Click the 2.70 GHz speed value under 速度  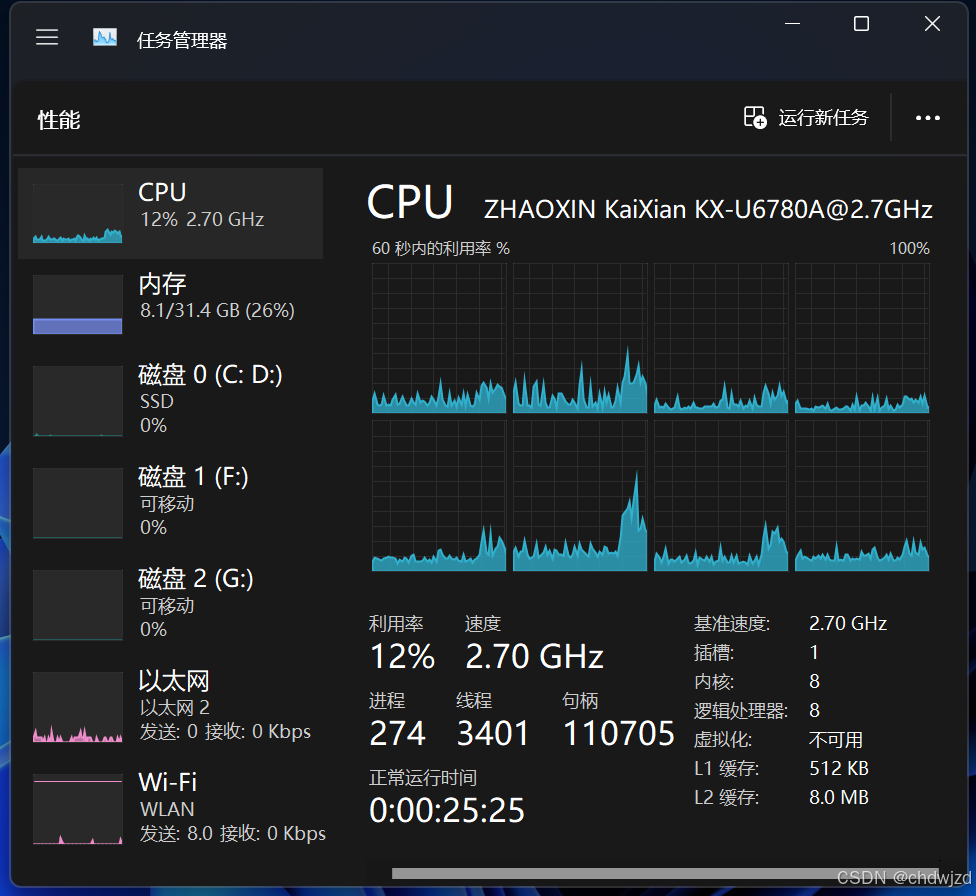tap(535, 656)
